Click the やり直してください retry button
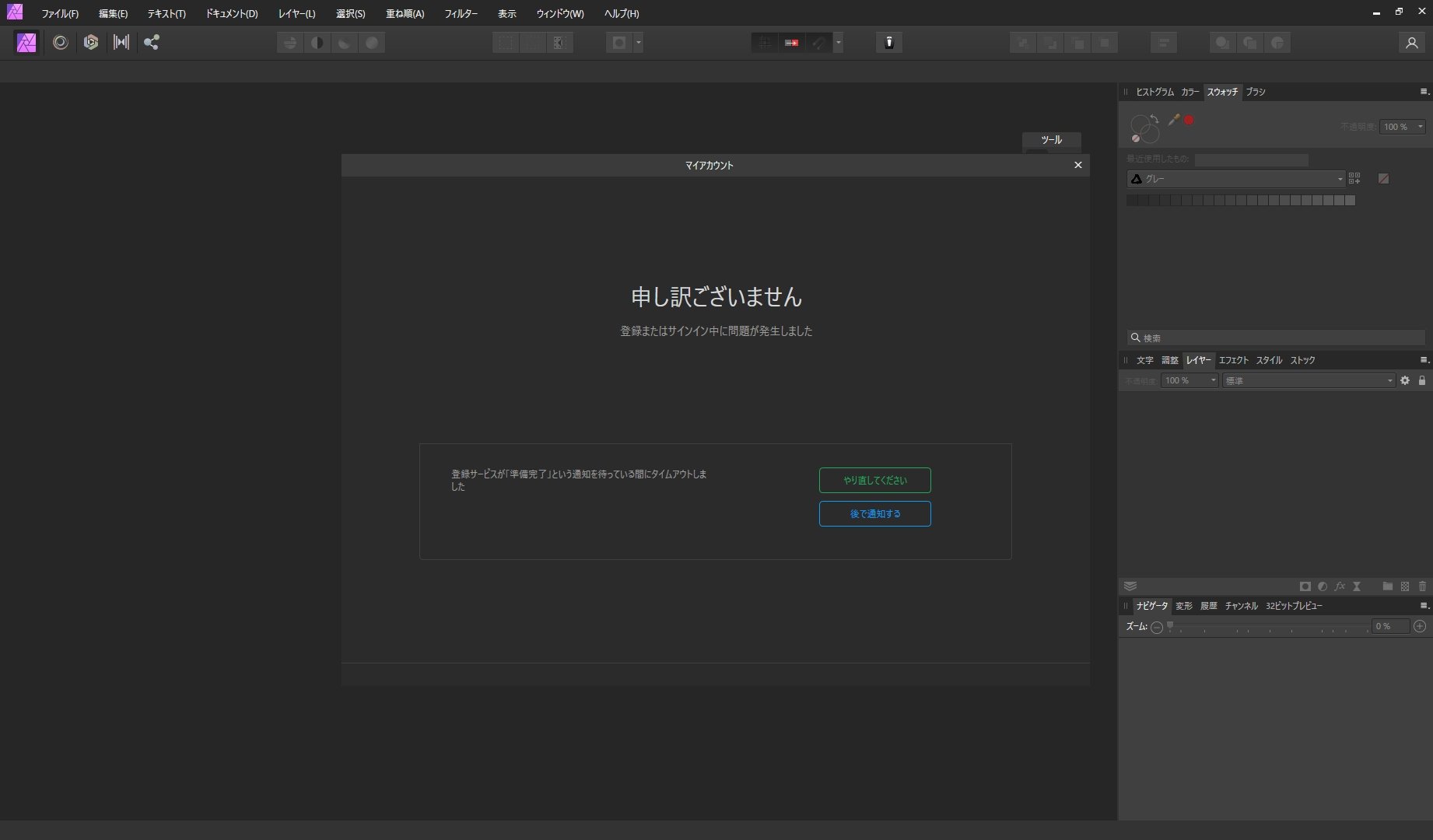The image size is (1433, 840). click(x=874, y=480)
